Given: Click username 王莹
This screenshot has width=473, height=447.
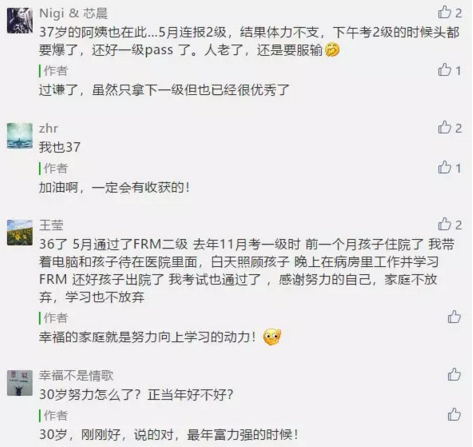Looking at the screenshot, I should coord(51,225).
